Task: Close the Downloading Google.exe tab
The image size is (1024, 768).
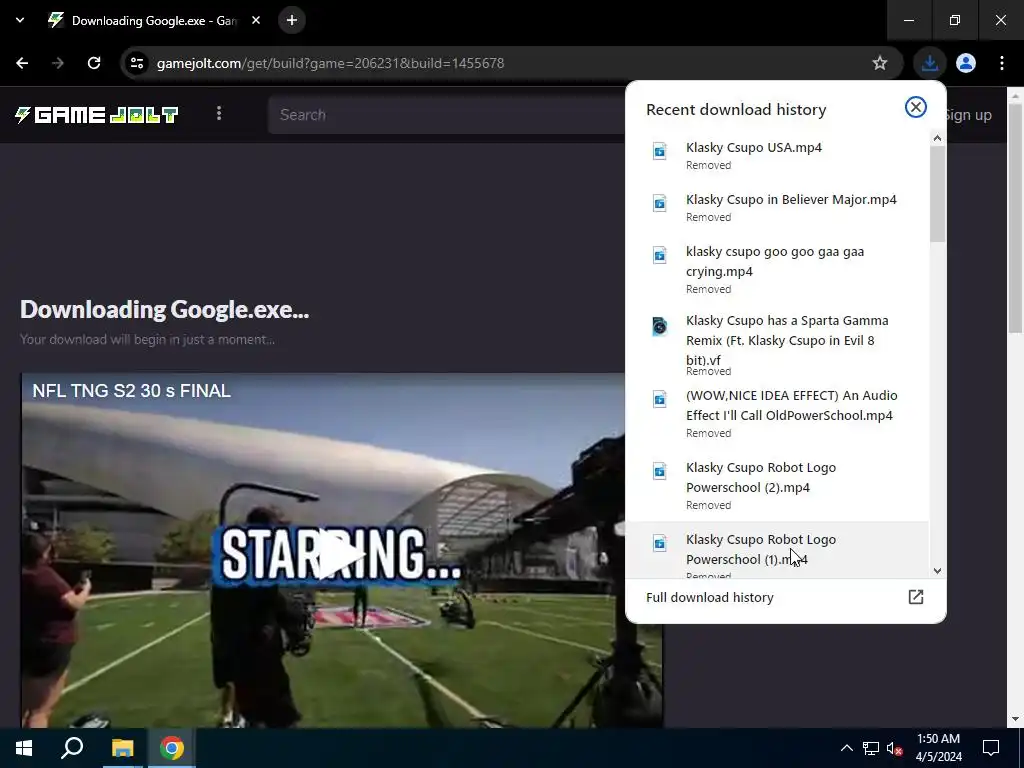Action: [x=256, y=20]
